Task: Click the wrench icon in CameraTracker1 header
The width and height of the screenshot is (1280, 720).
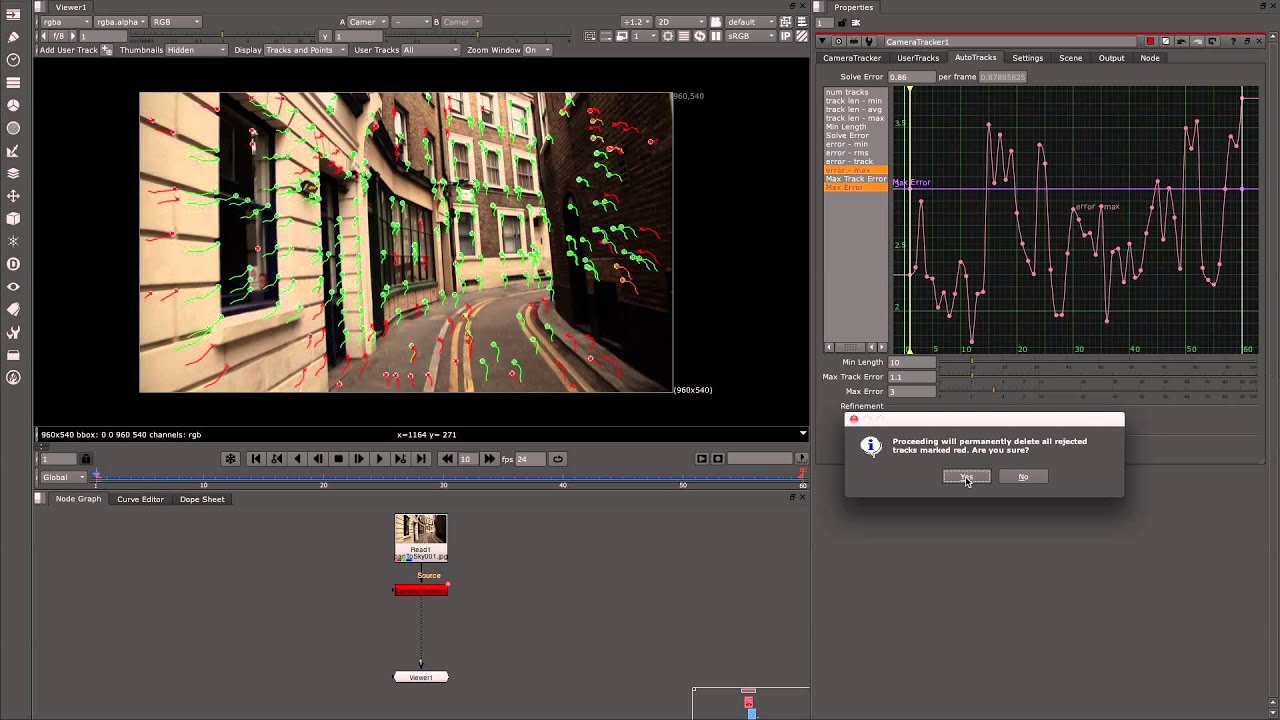Action: tap(869, 42)
